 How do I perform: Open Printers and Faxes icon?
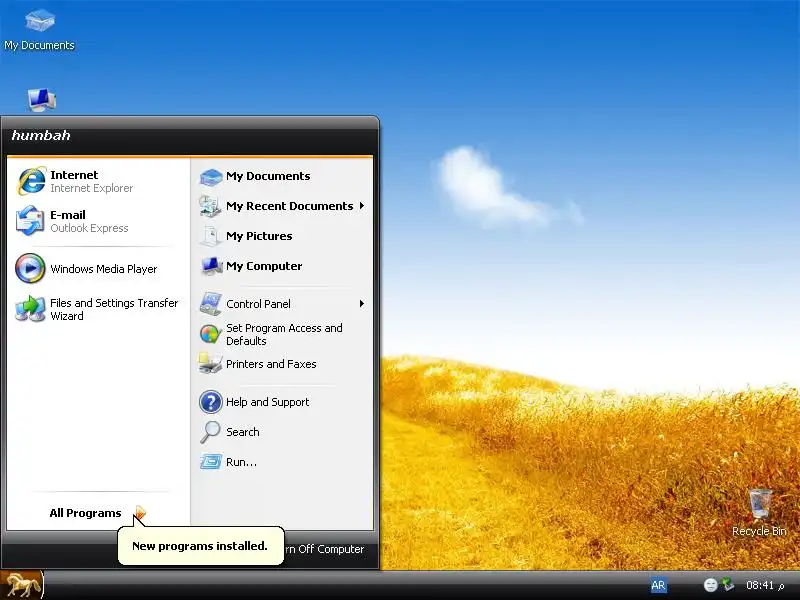click(210, 364)
